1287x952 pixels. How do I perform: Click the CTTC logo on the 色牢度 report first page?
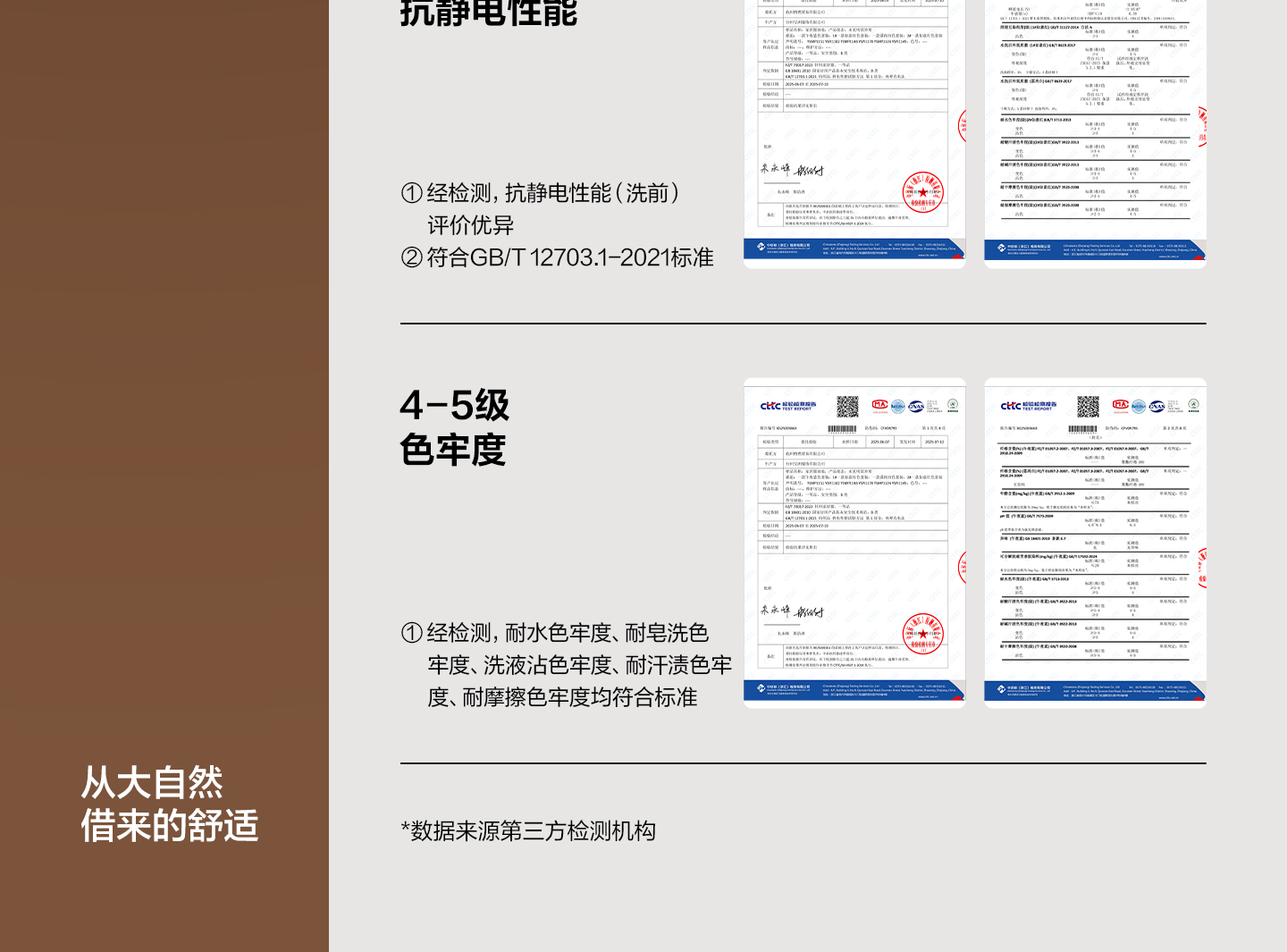click(786, 406)
